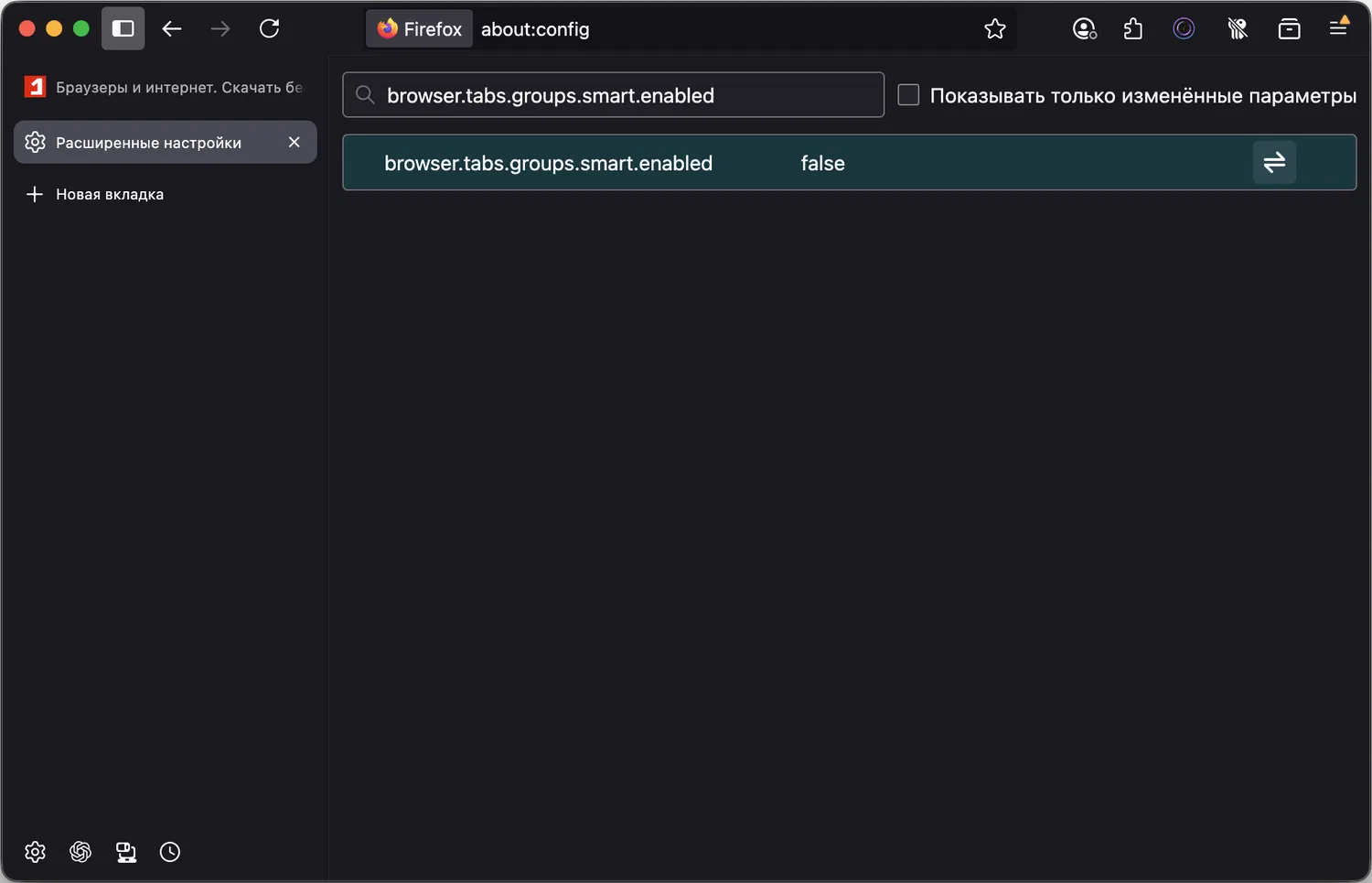Click the preference search input field
The height and width of the screenshot is (883, 1372).
point(622,95)
